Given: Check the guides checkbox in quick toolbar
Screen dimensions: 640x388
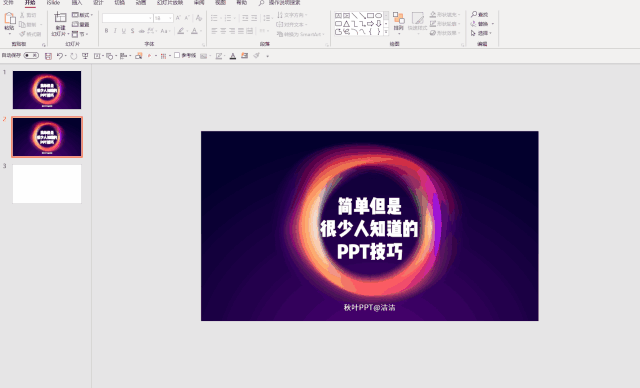Looking at the screenshot, I should click(x=177, y=55).
